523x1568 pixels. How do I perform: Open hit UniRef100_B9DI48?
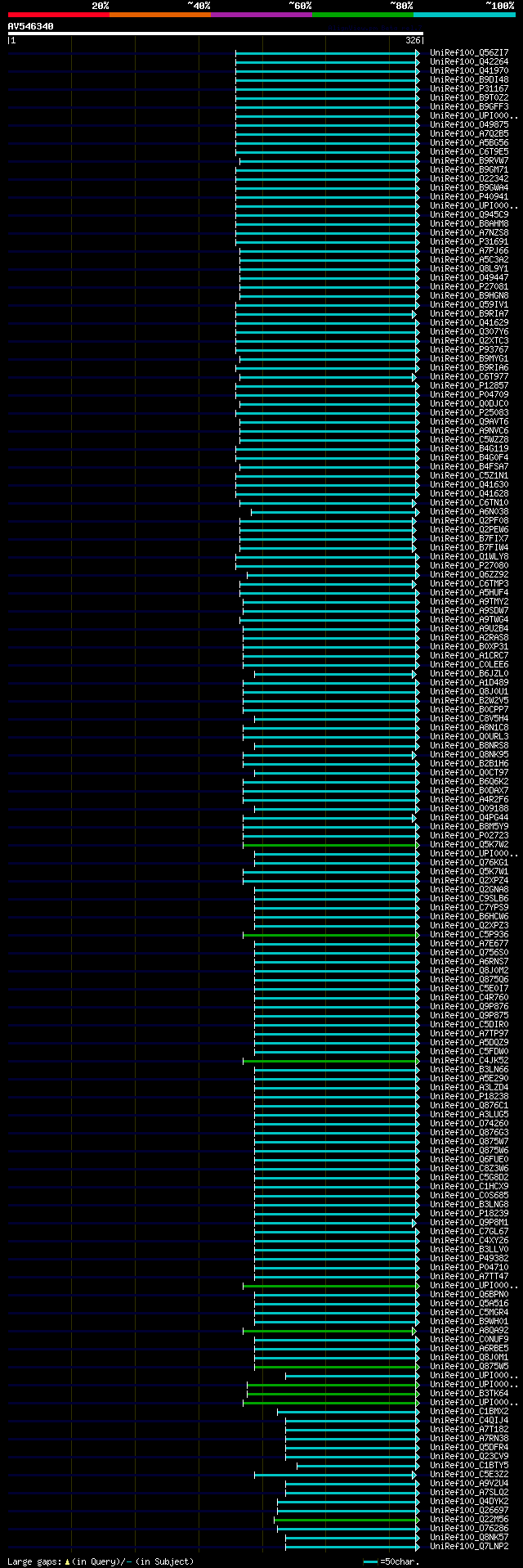(x=469, y=79)
